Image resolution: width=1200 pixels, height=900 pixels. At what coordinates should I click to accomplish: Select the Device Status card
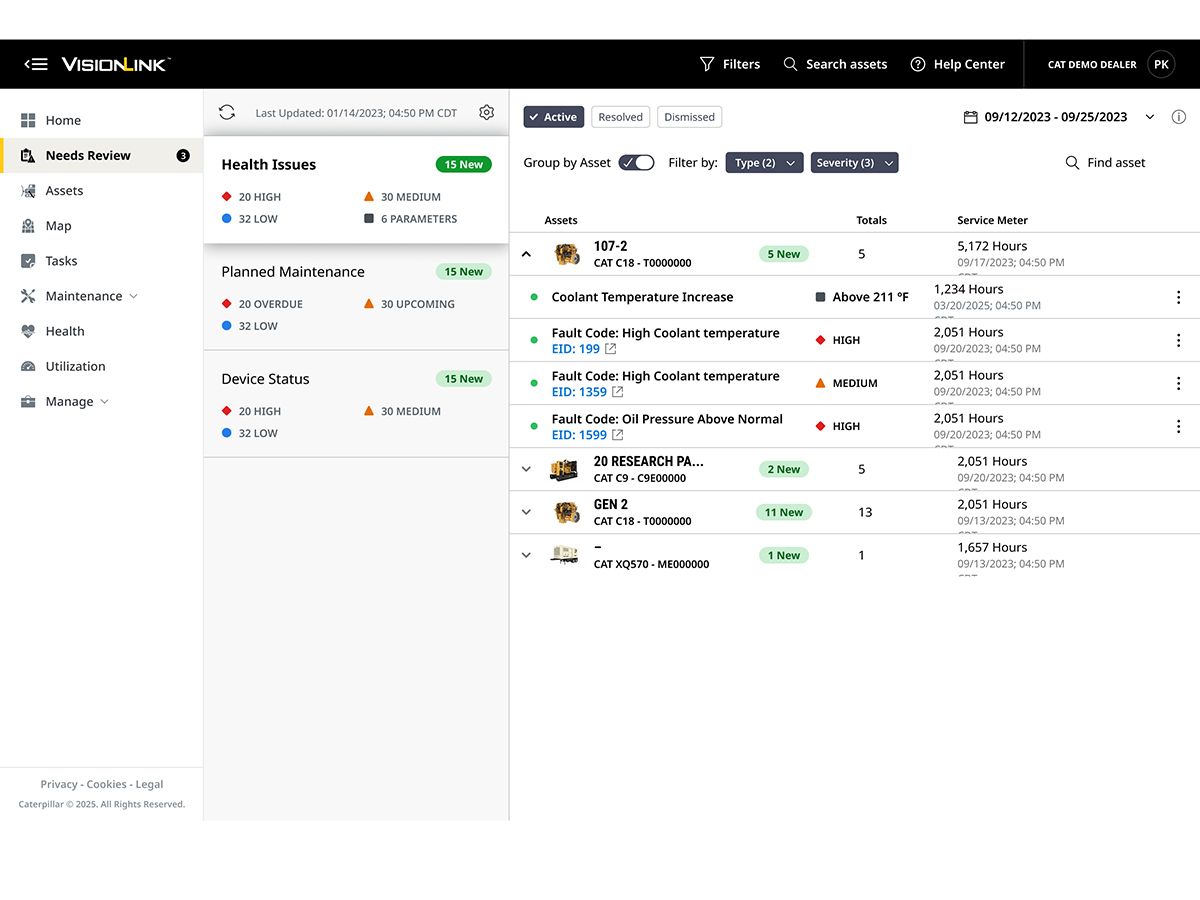356,404
